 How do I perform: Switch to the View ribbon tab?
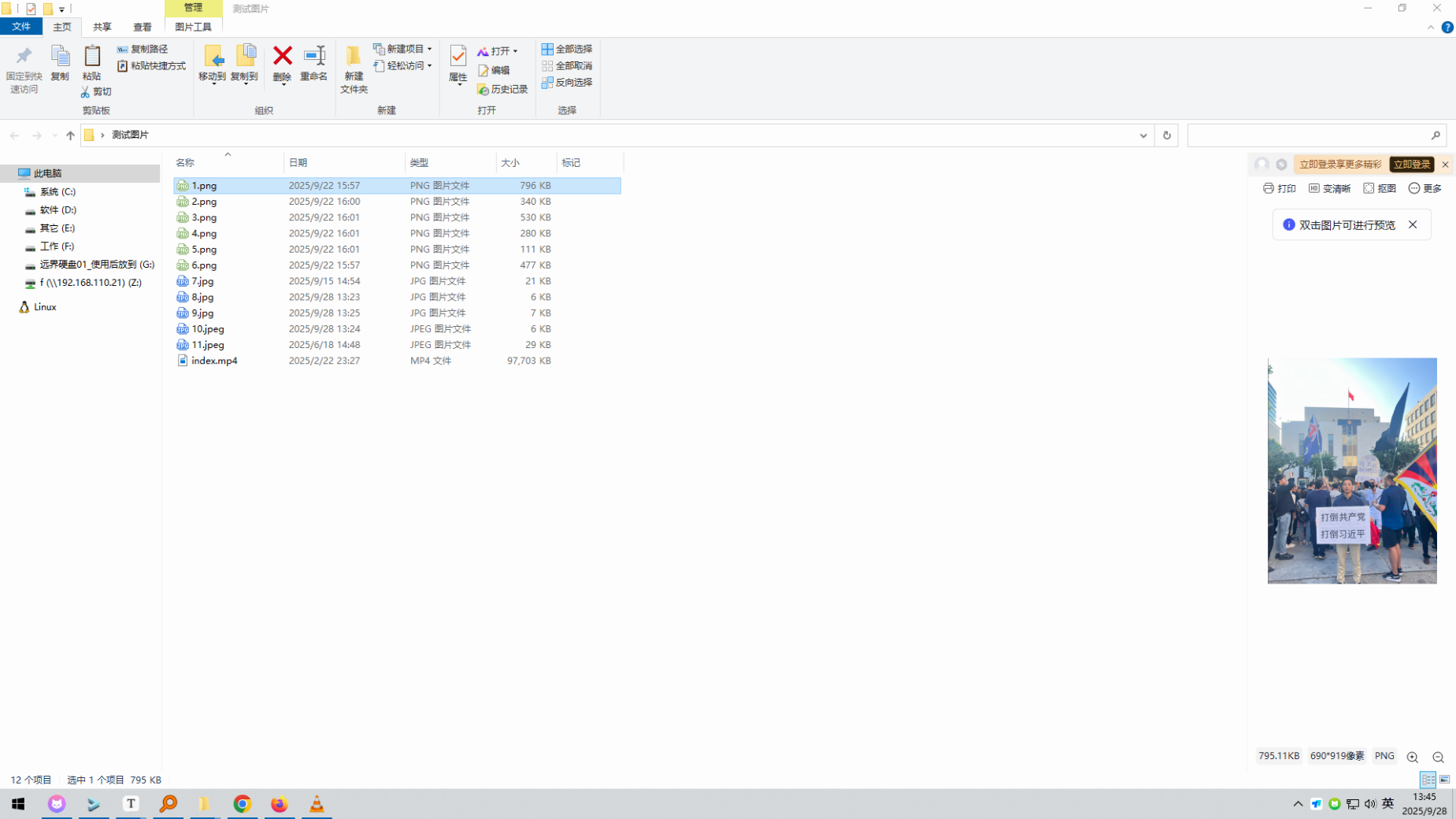(142, 28)
